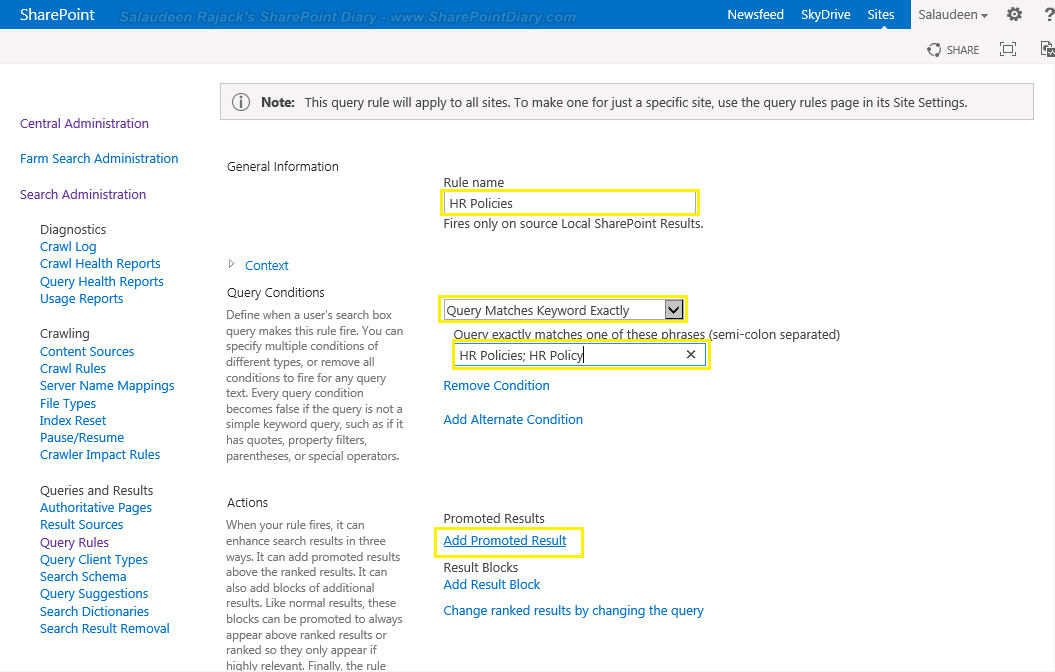Open Content Sources
This screenshot has height=672, width=1055.
87,351
